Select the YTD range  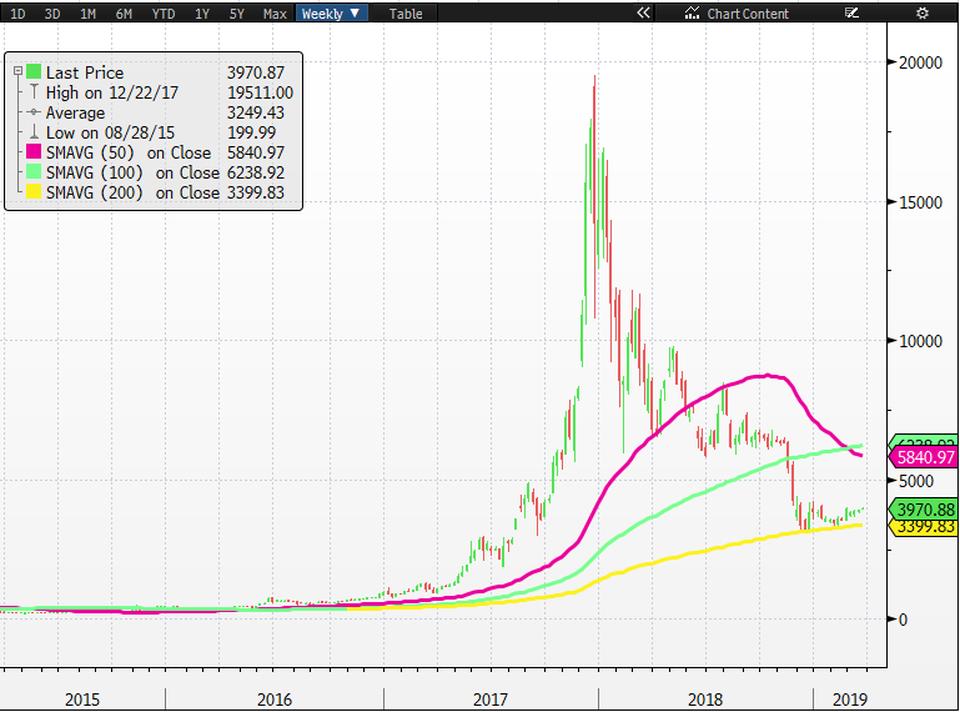(x=163, y=13)
